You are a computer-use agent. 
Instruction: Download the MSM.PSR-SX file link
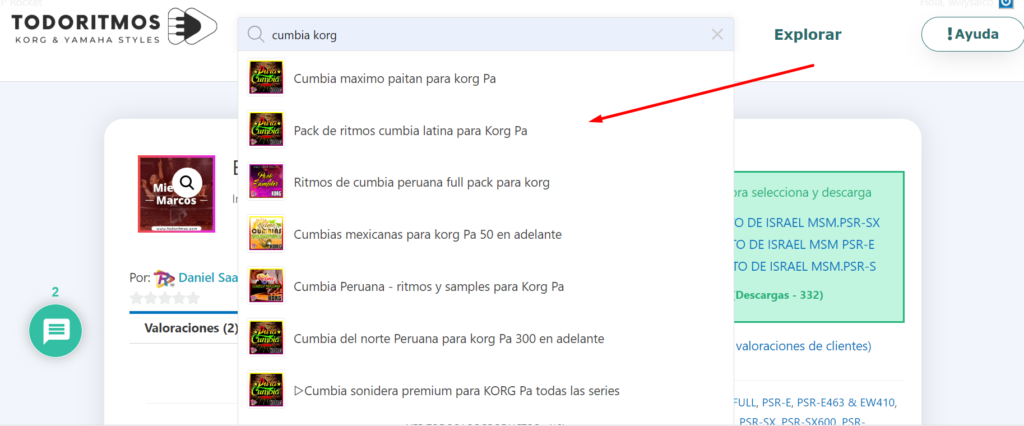point(807,223)
